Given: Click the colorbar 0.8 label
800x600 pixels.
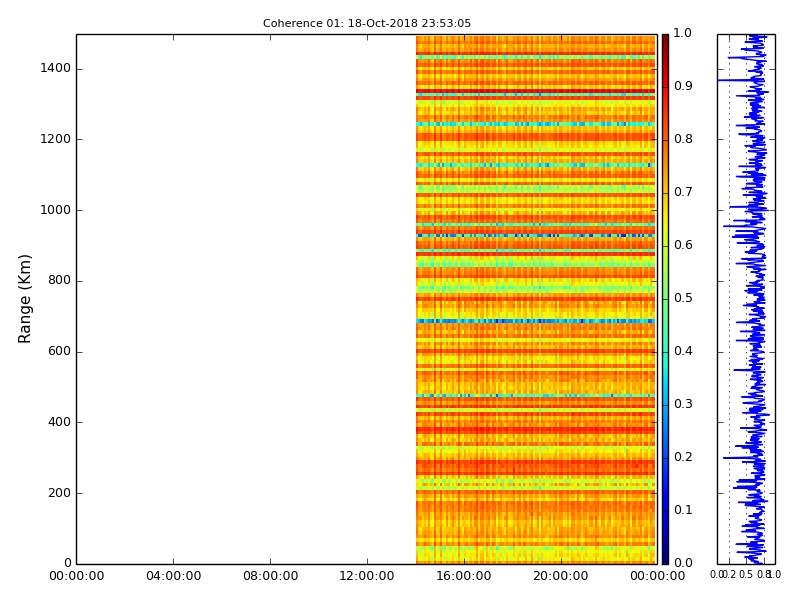Looking at the screenshot, I should click(683, 139).
